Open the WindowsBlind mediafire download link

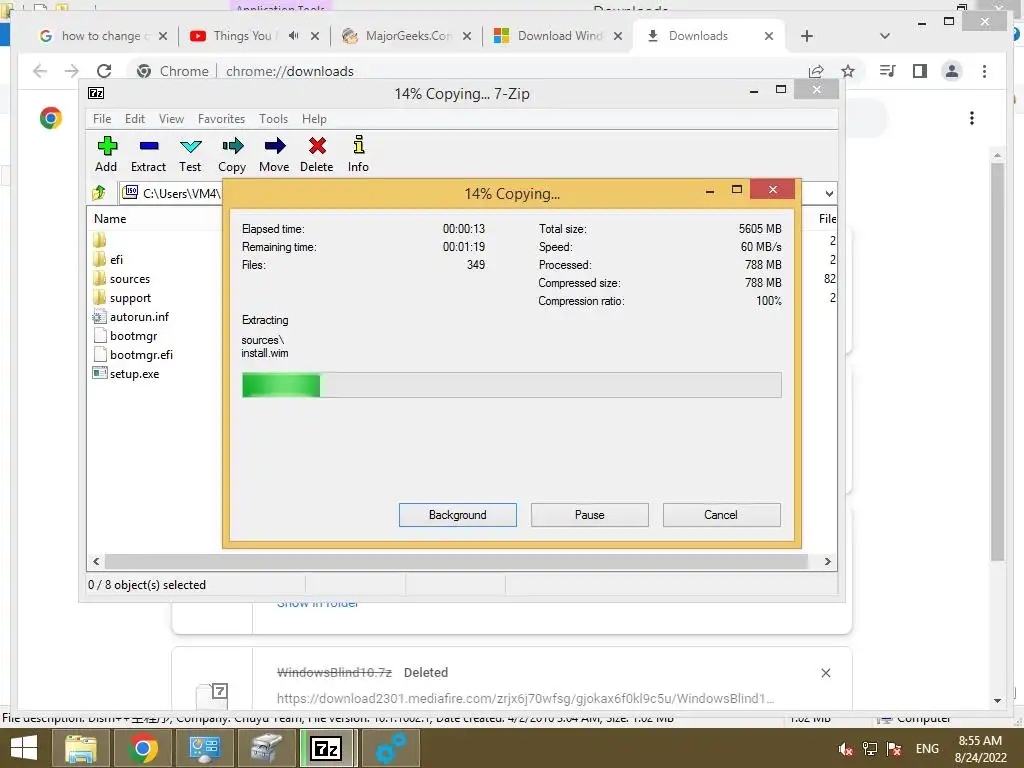[525, 698]
